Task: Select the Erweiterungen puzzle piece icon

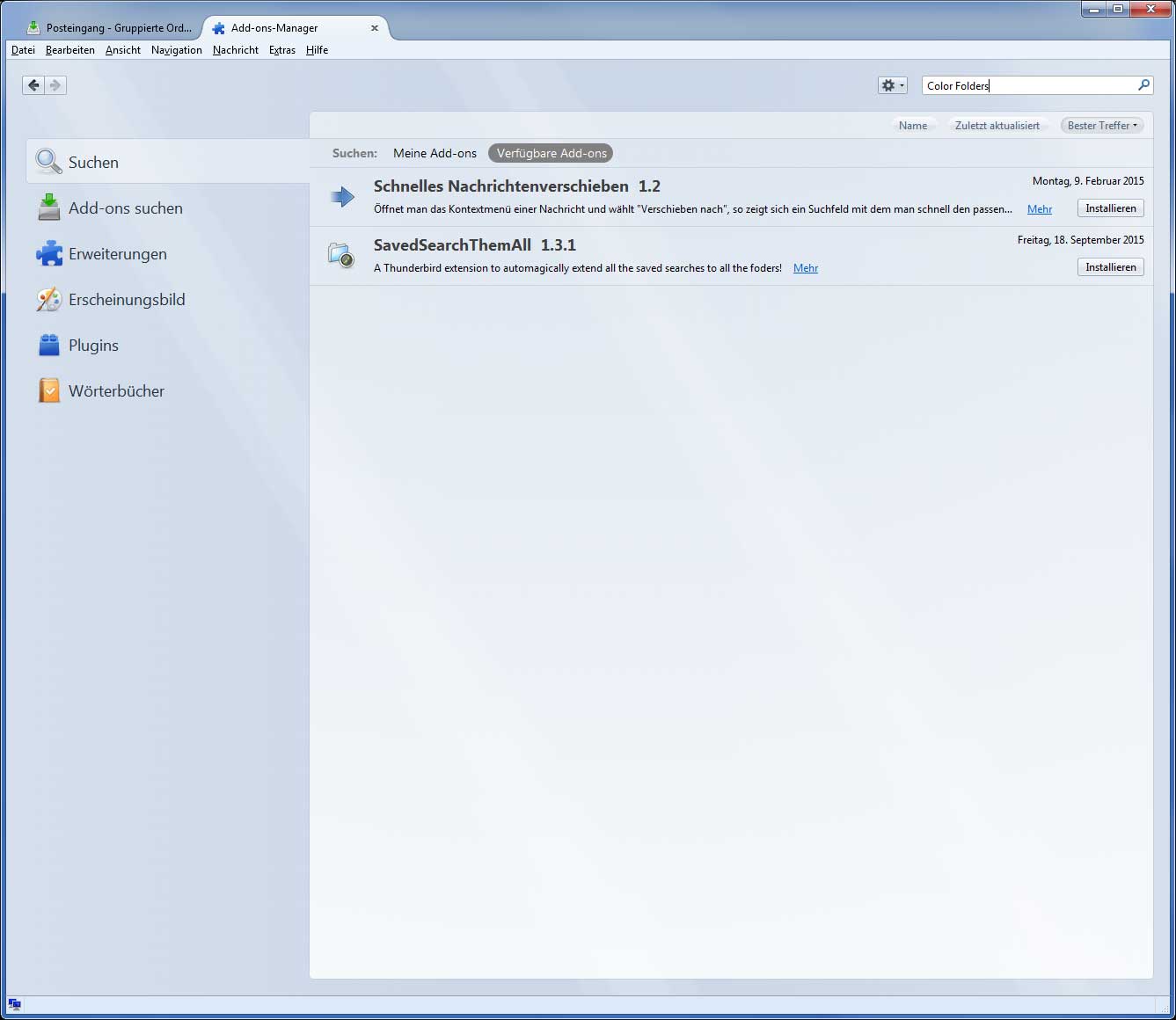Action: coord(49,253)
